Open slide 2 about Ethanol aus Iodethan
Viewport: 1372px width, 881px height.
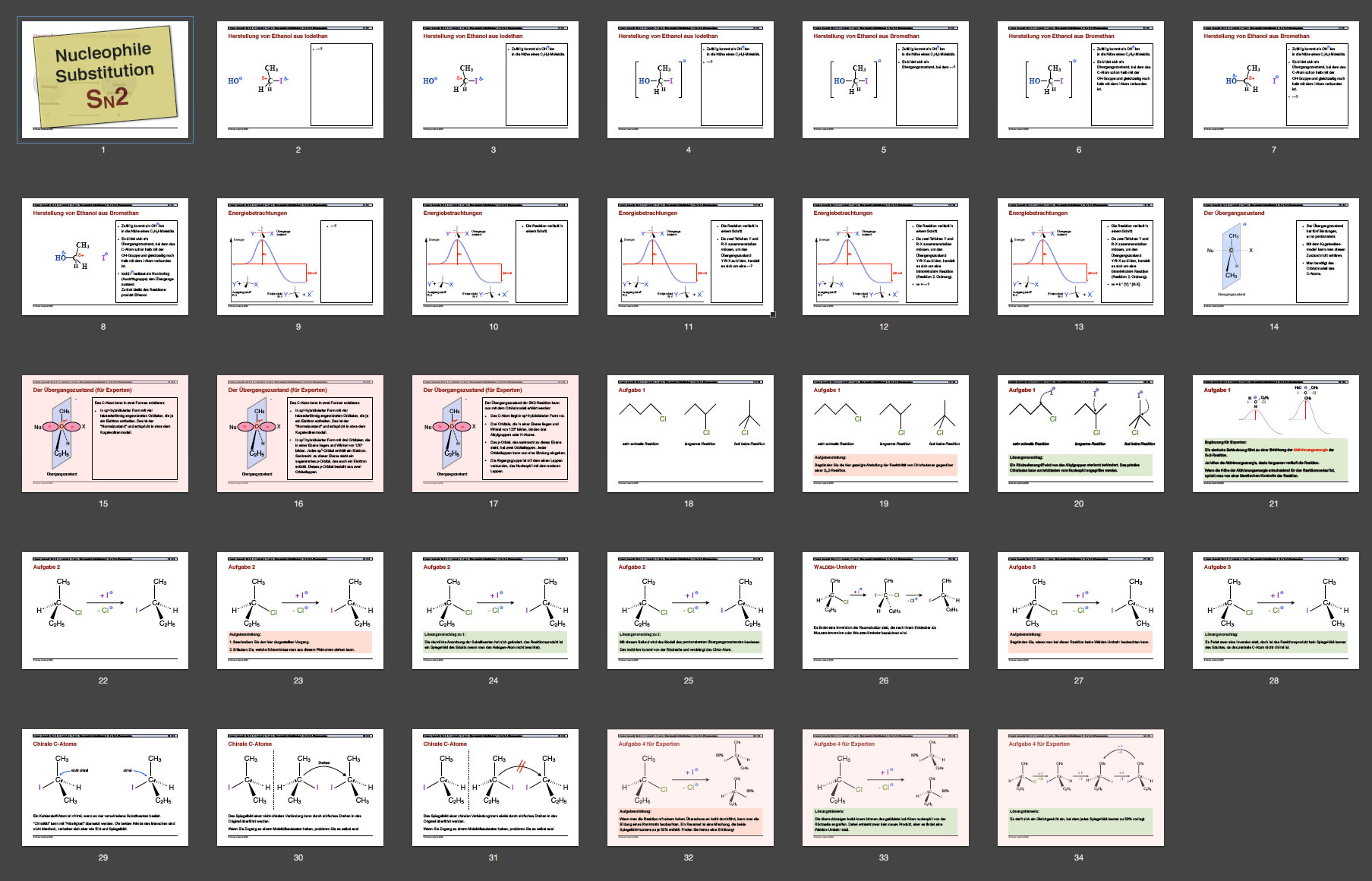(x=300, y=80)
